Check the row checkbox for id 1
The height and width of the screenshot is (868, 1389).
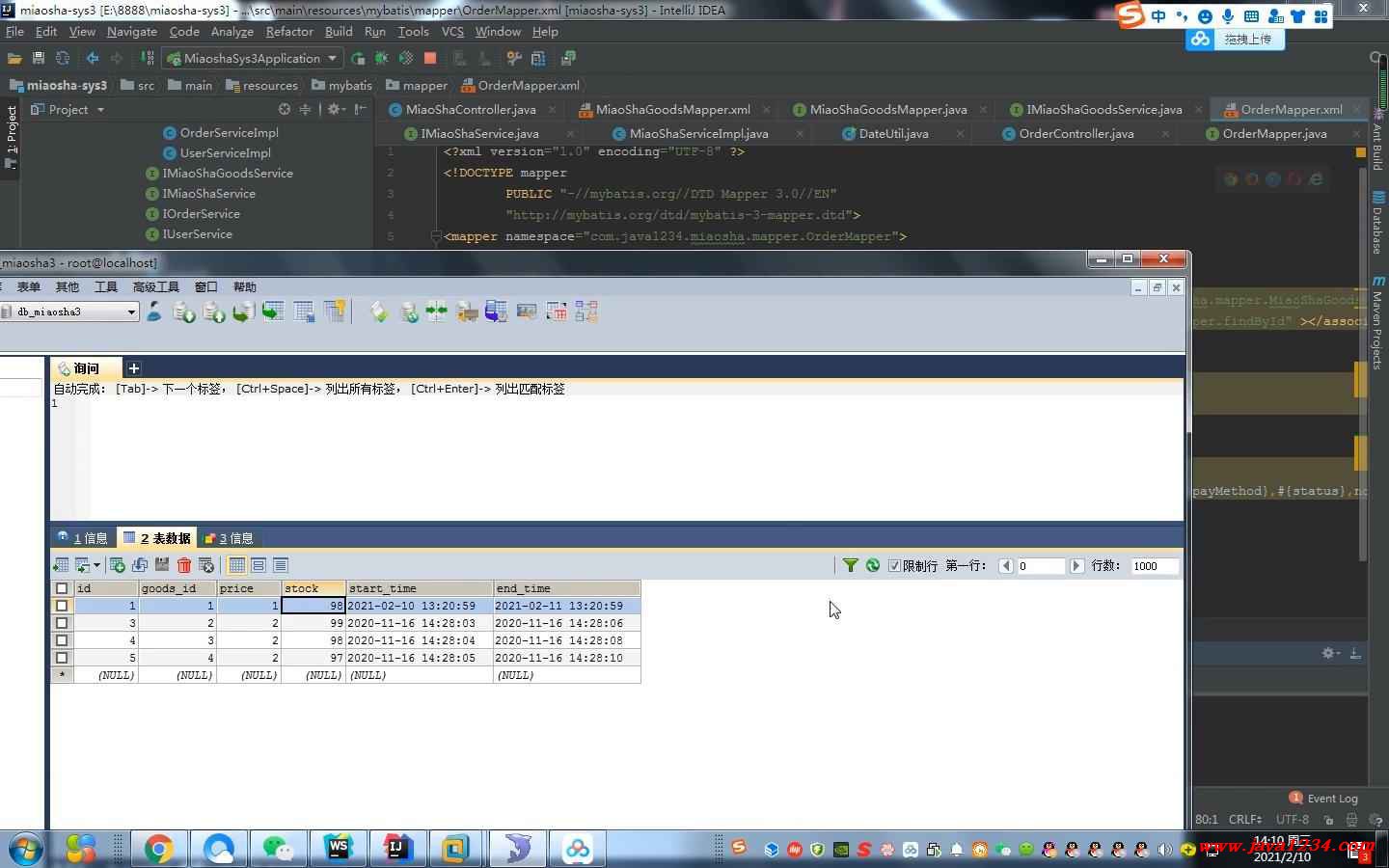tap(62, 606)
